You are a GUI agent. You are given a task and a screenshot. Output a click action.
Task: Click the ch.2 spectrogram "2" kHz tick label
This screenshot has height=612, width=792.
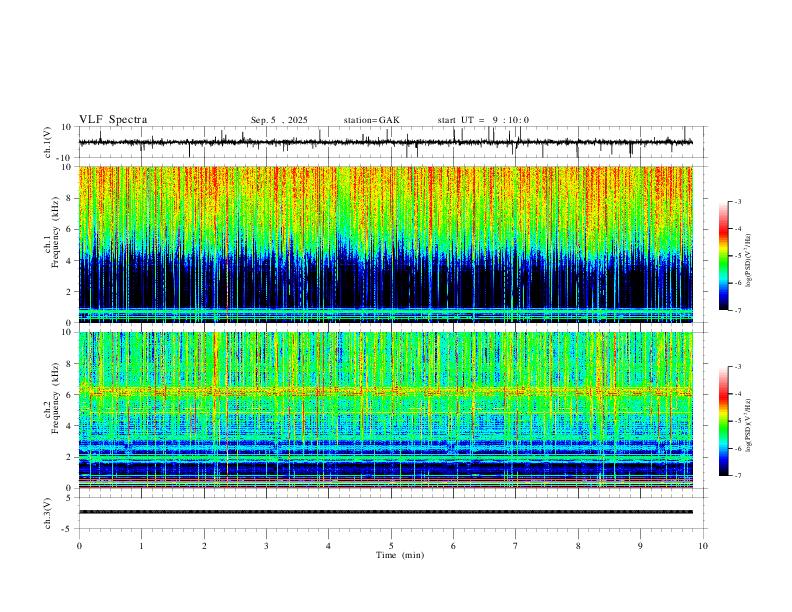click(70, 457)
